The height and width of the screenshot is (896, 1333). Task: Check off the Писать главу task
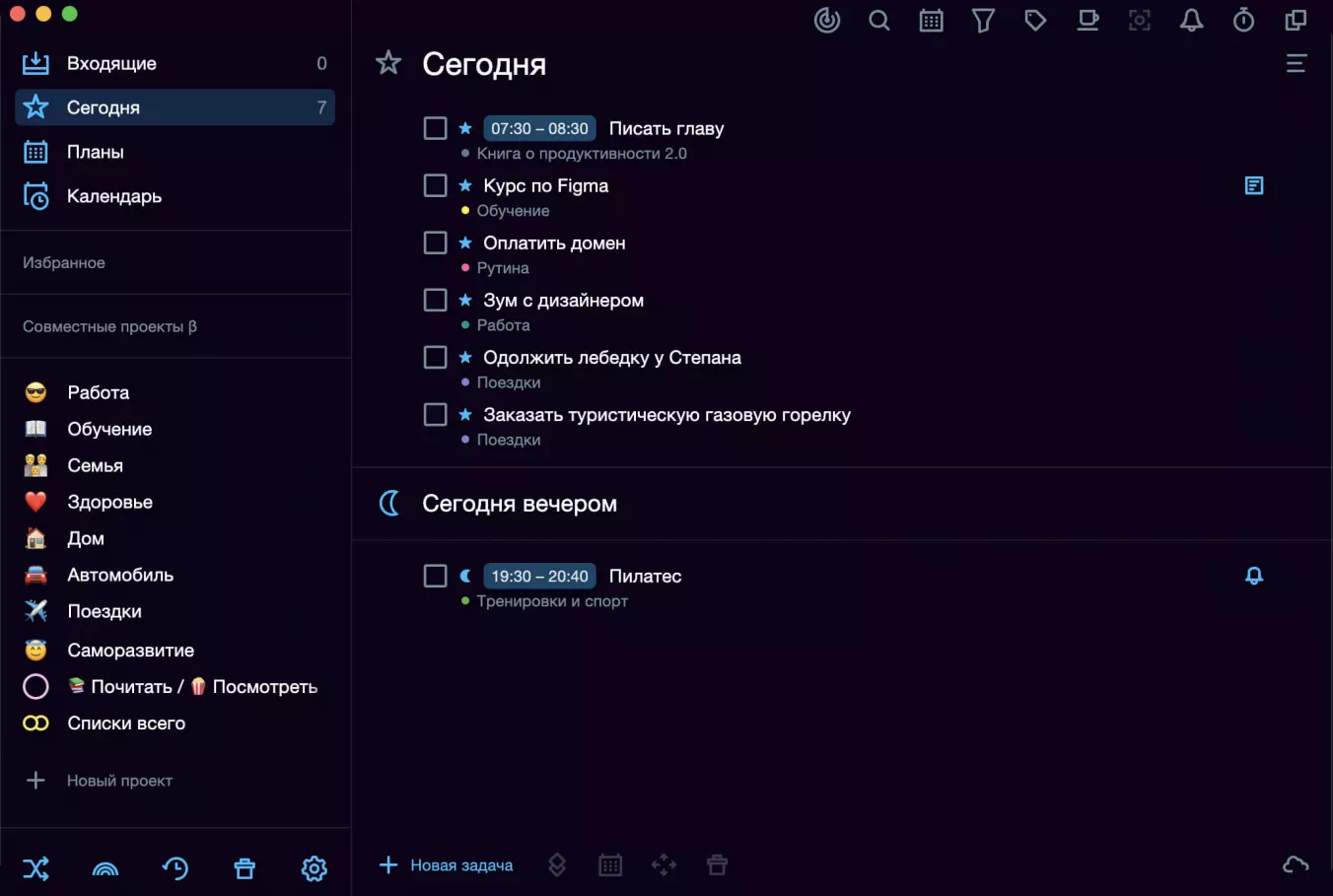435,128
